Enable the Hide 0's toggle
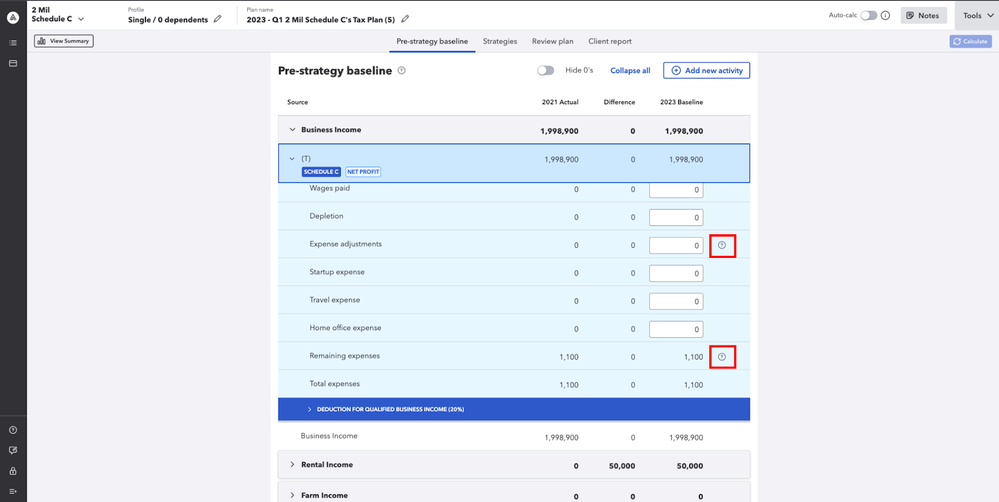The width and height of the screenshot is (999, 502). (x=545, y=71)
